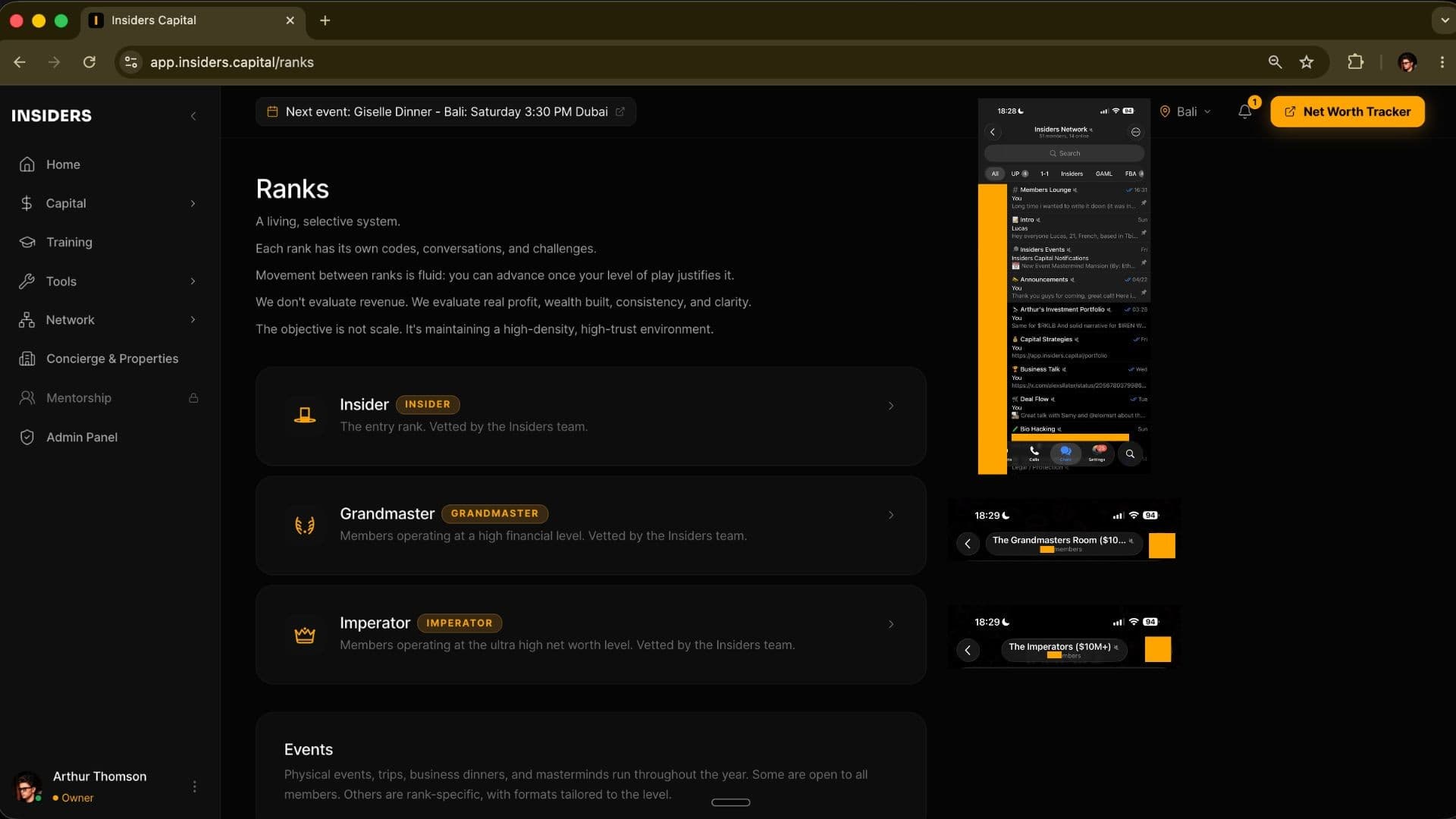Click the dollar Capital icon
The image size is (1456, 819).
click(x=27, y=203)
